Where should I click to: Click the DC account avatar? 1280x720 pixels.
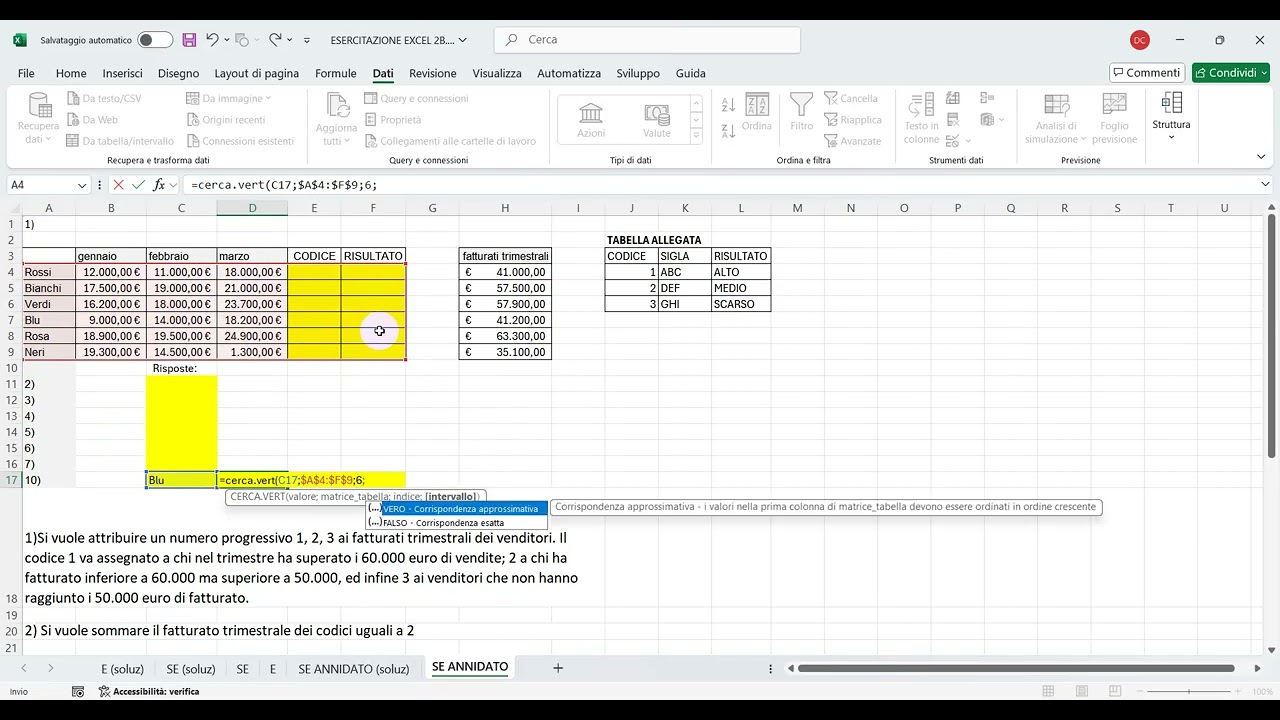pyautogui.click(x=1140, y=40)
